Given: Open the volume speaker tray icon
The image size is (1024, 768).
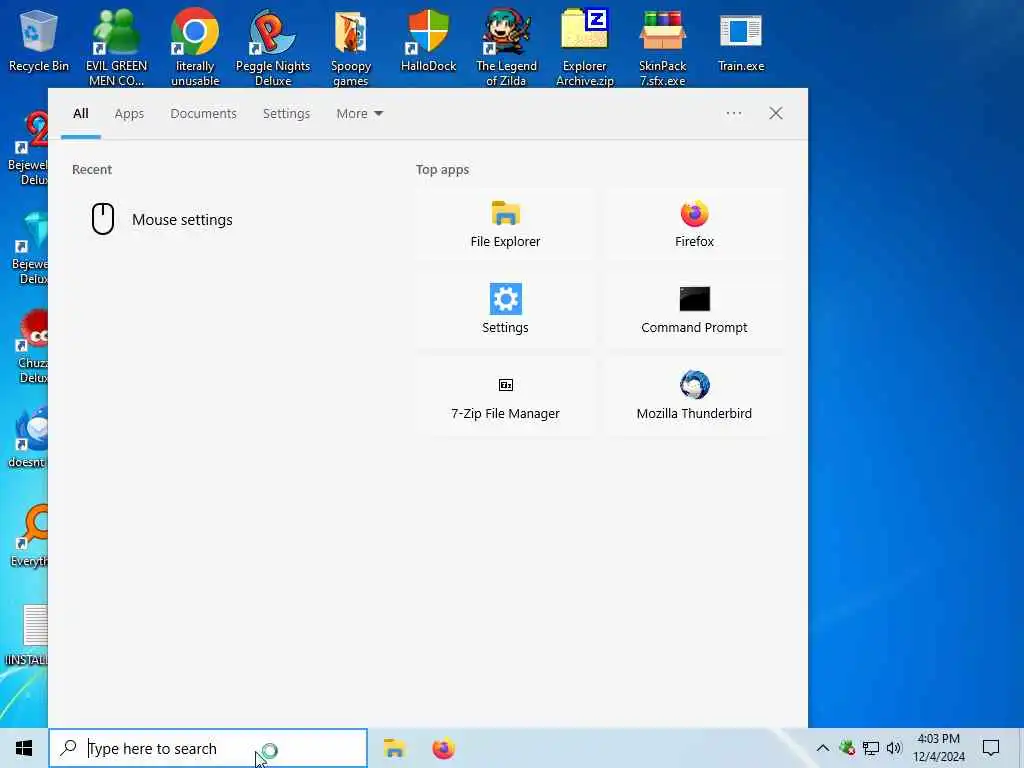Looking at the screenshot, I should click(x=894, y=748).
